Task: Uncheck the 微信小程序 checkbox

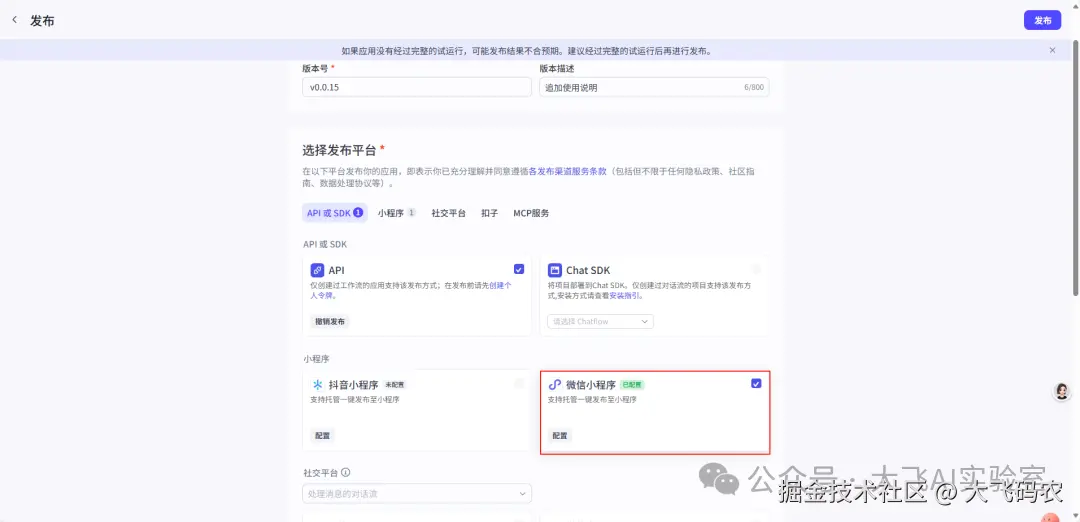Action: pyautogui.click(x=756, y=384)
